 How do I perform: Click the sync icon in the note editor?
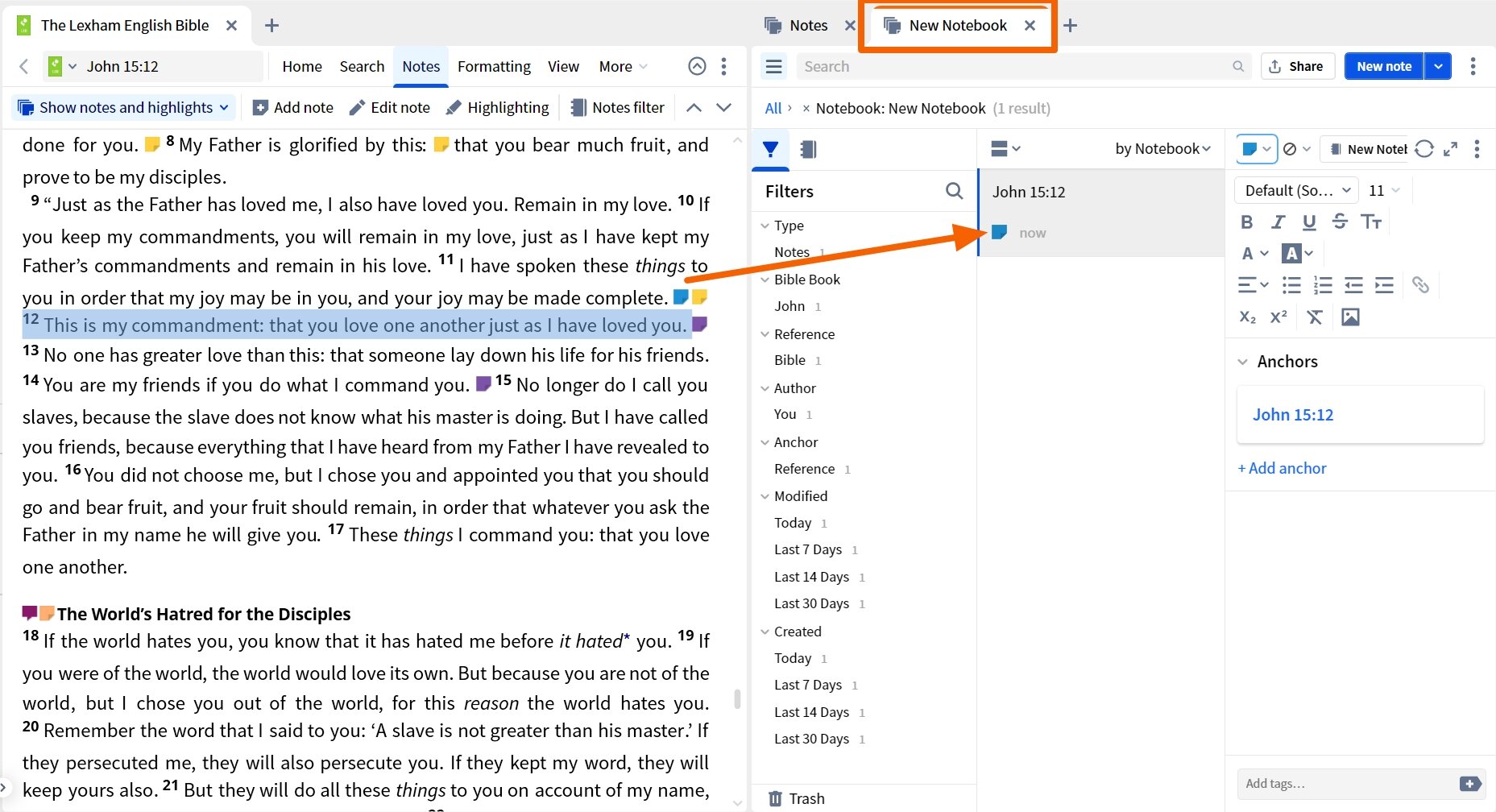[x=1424, y=149]
